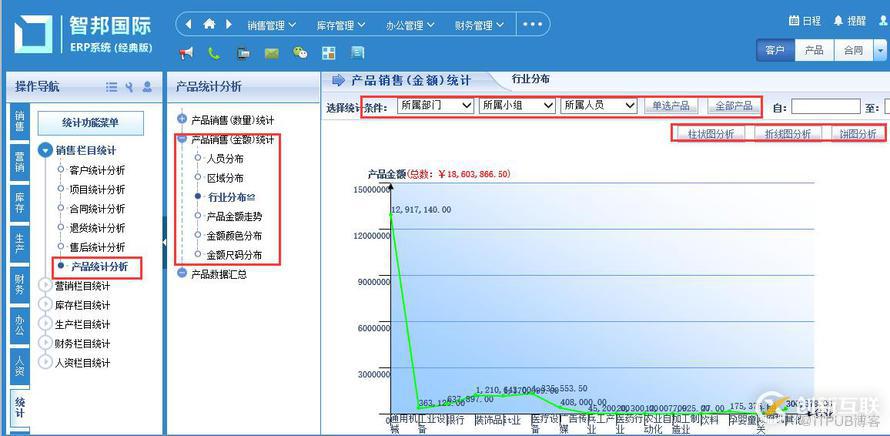The height and width of the screenshot is (436, 890).
Task: Switch to the 库存 vertical side tab
Action: tap(20, 203)
